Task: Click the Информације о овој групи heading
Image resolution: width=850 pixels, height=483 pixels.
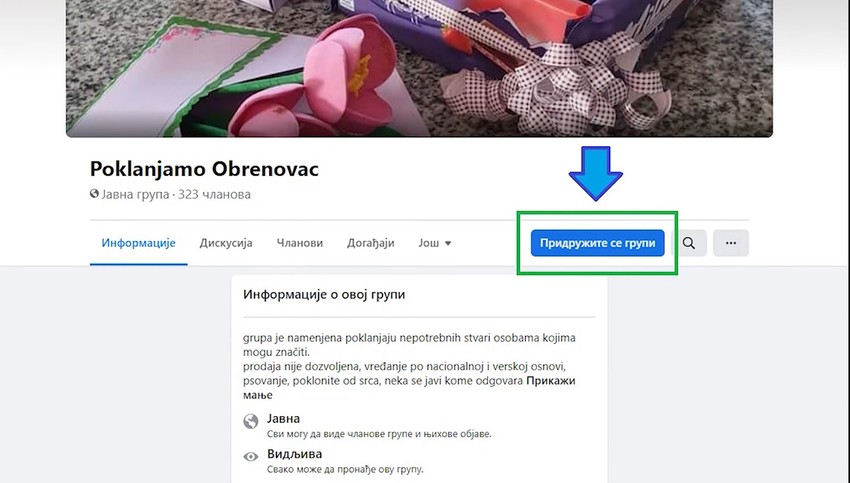Action: tap(324, 294)
